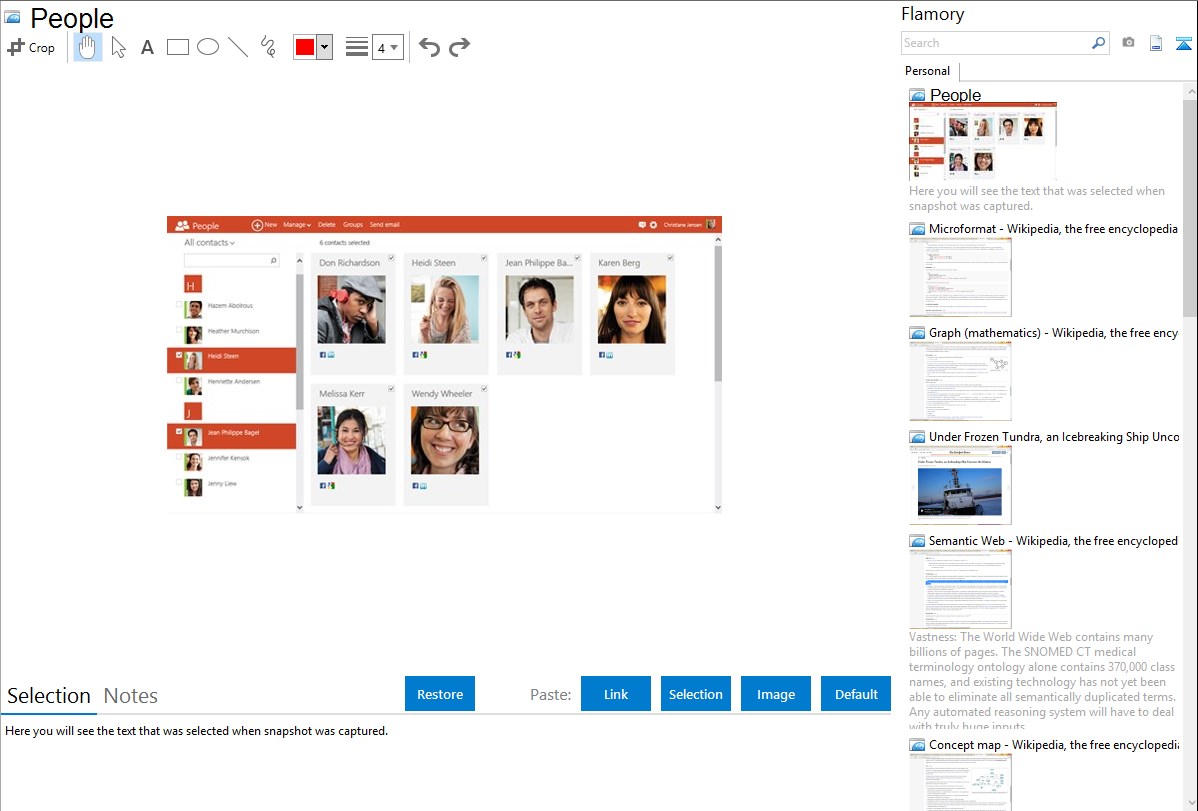Image resolution: width=1198 pixels, height=811 pixels.
Task: Redo the last undone edit
Action: click(459, 47)
